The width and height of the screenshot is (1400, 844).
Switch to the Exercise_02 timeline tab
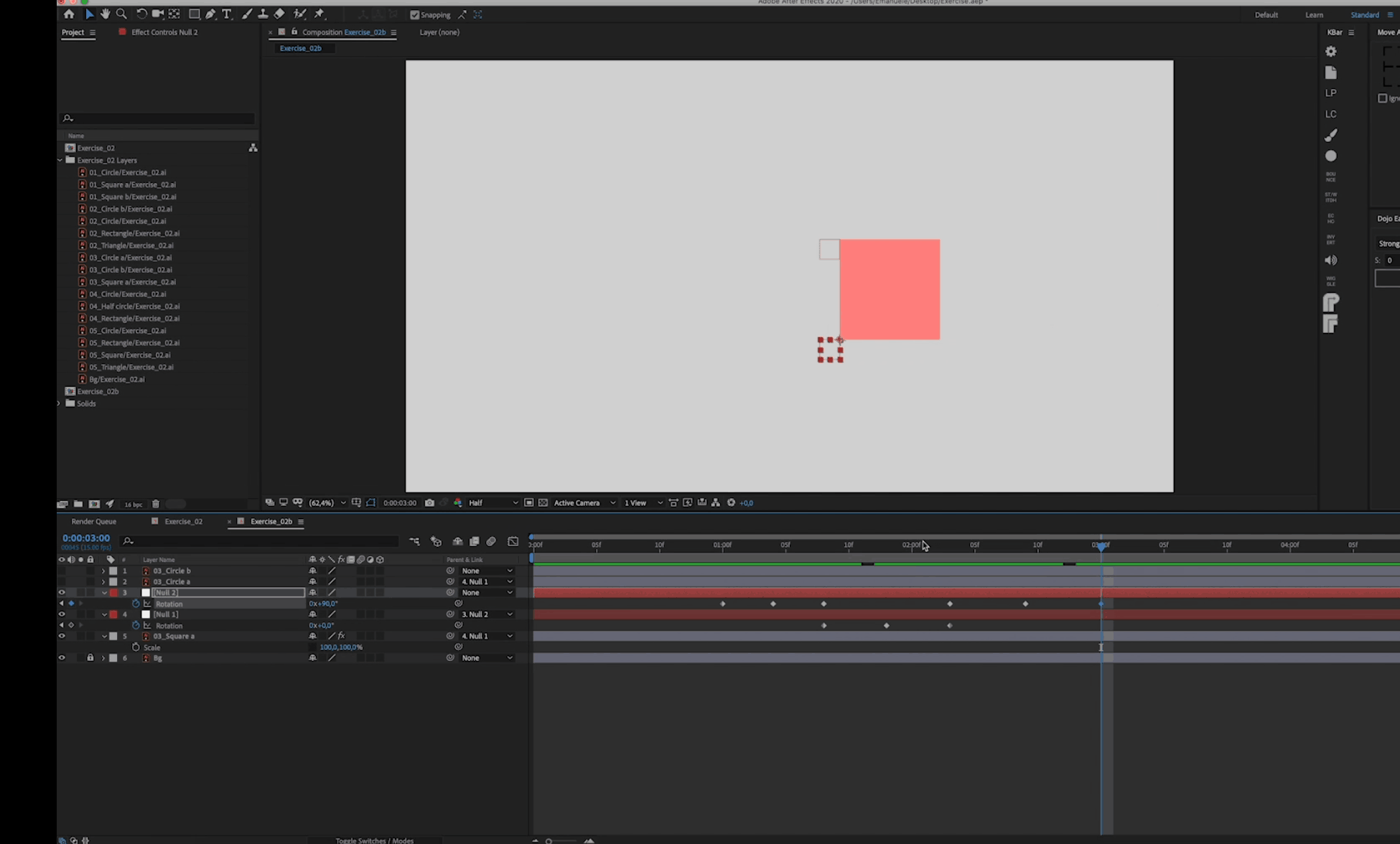[183, 521]
